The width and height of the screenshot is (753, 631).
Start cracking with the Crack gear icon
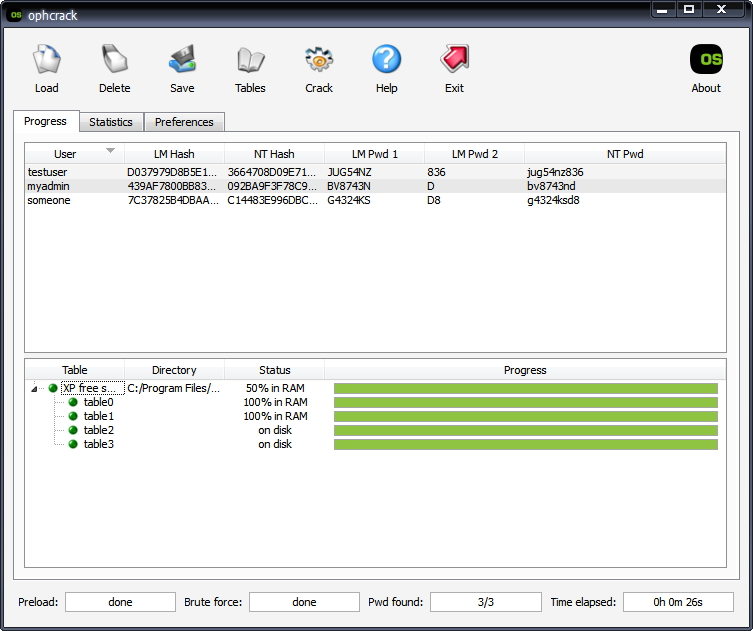point(319,60)
